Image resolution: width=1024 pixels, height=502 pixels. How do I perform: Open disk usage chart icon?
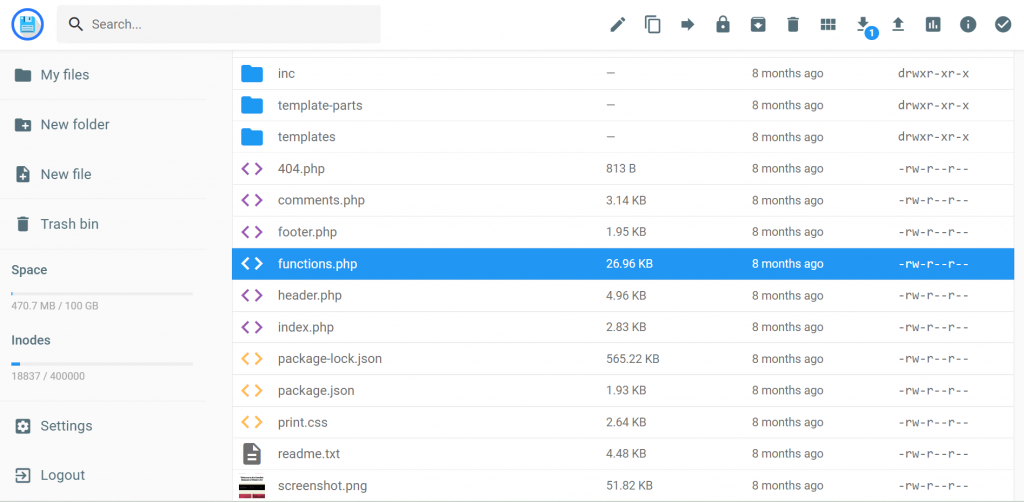click(x=933, y=25)
